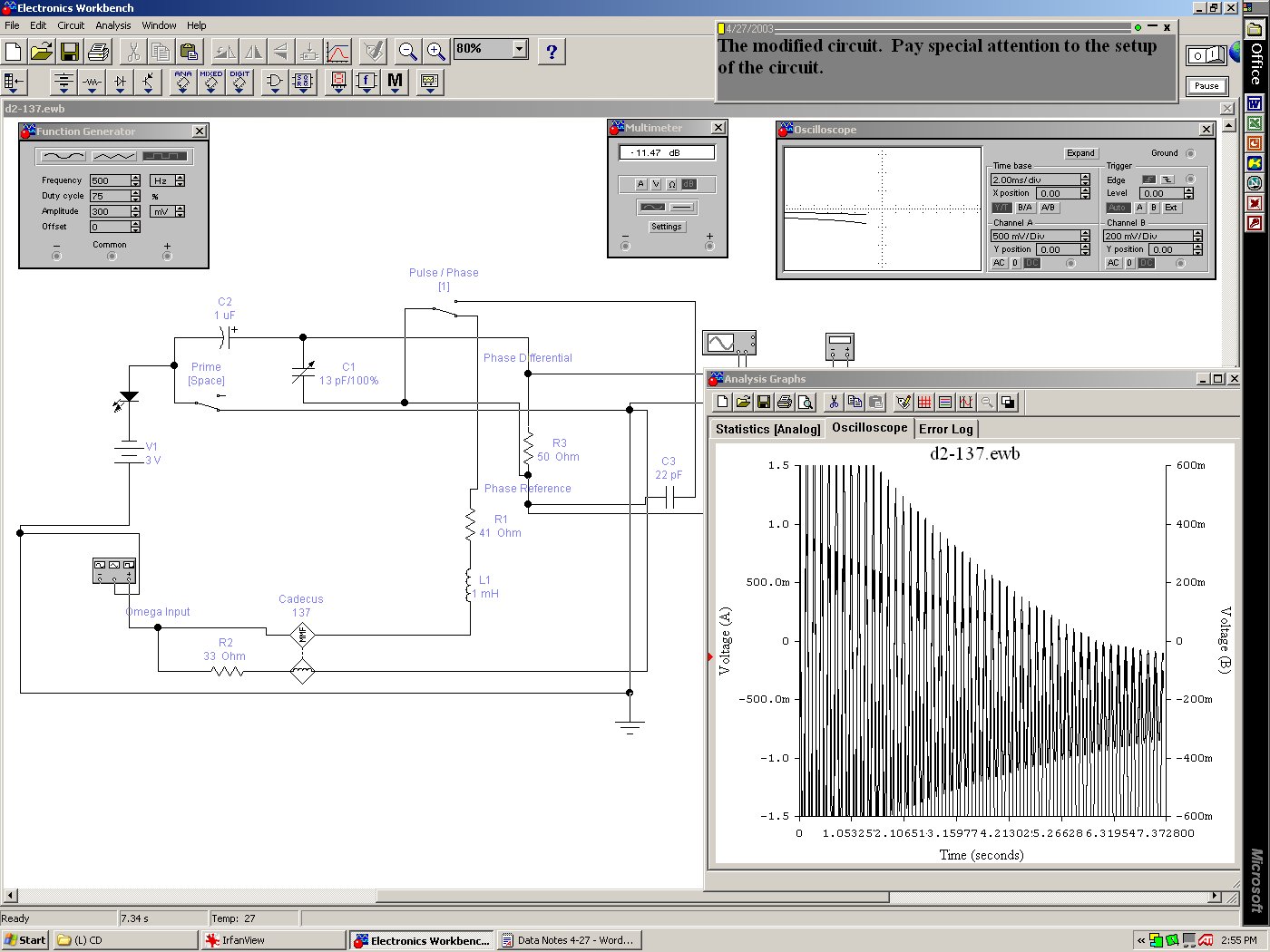Switch to IrfanView taskbar item
The width and height of the screenshot is (1270, 952).
coord(272,940)
